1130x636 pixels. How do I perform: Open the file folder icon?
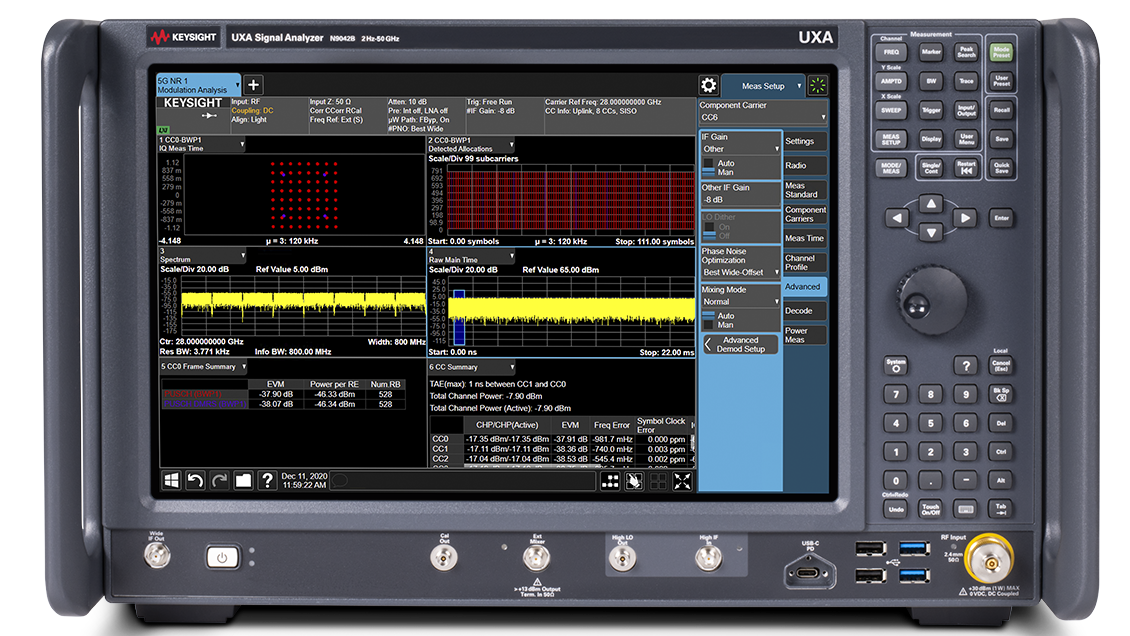click(243, 480)
